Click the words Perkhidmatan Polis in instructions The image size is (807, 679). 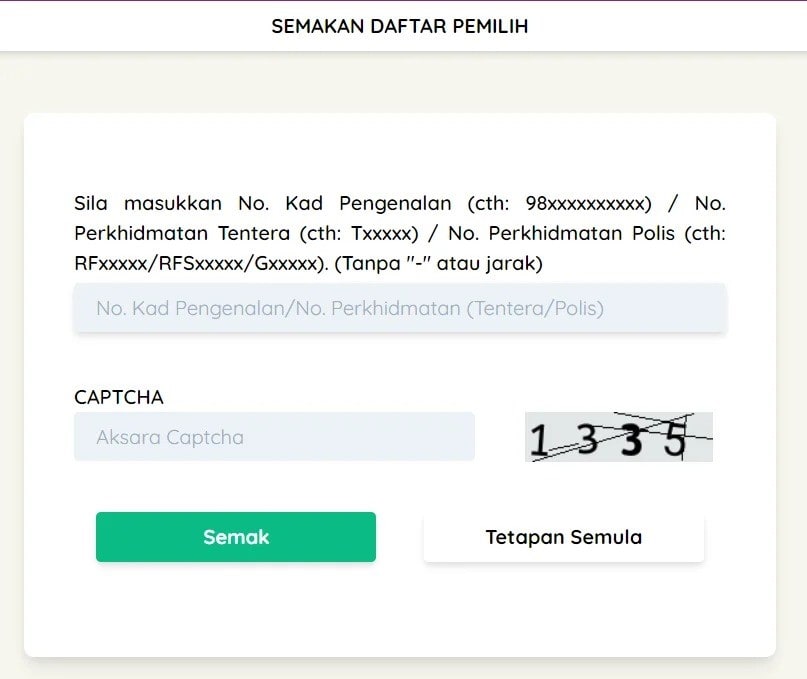582,233
